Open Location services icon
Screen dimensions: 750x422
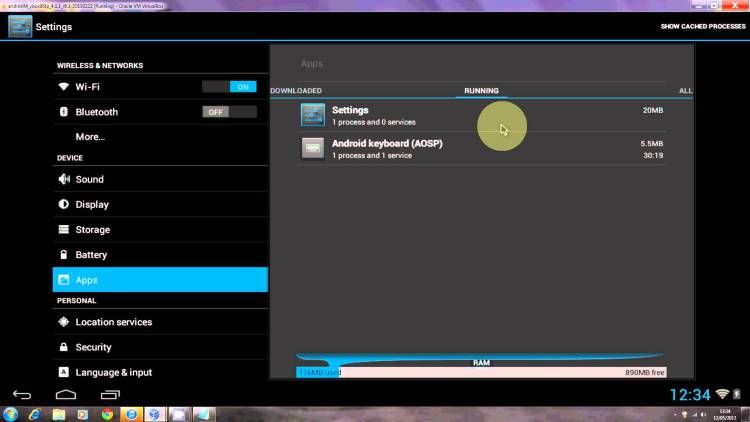coord(64,322)
